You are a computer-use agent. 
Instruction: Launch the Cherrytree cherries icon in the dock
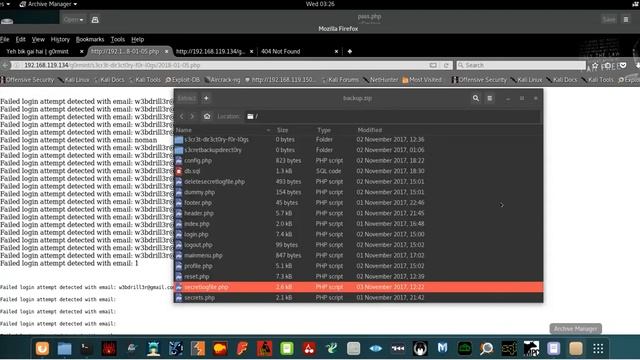pos(309,349)
